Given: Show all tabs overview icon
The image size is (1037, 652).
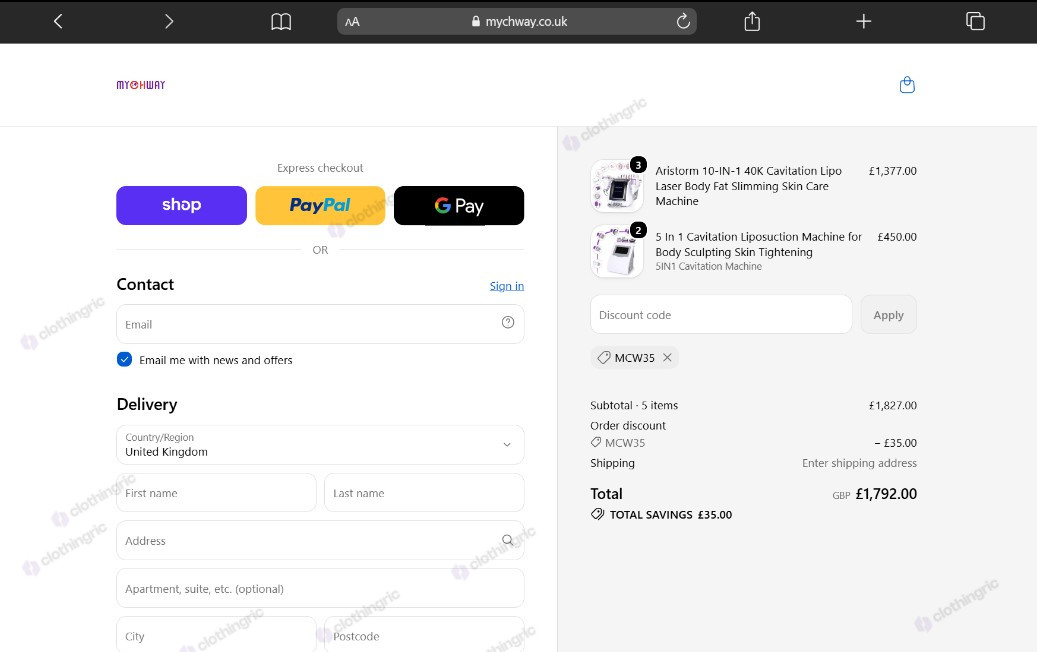Looking at the screenshot, I should (x=975, y=21).
